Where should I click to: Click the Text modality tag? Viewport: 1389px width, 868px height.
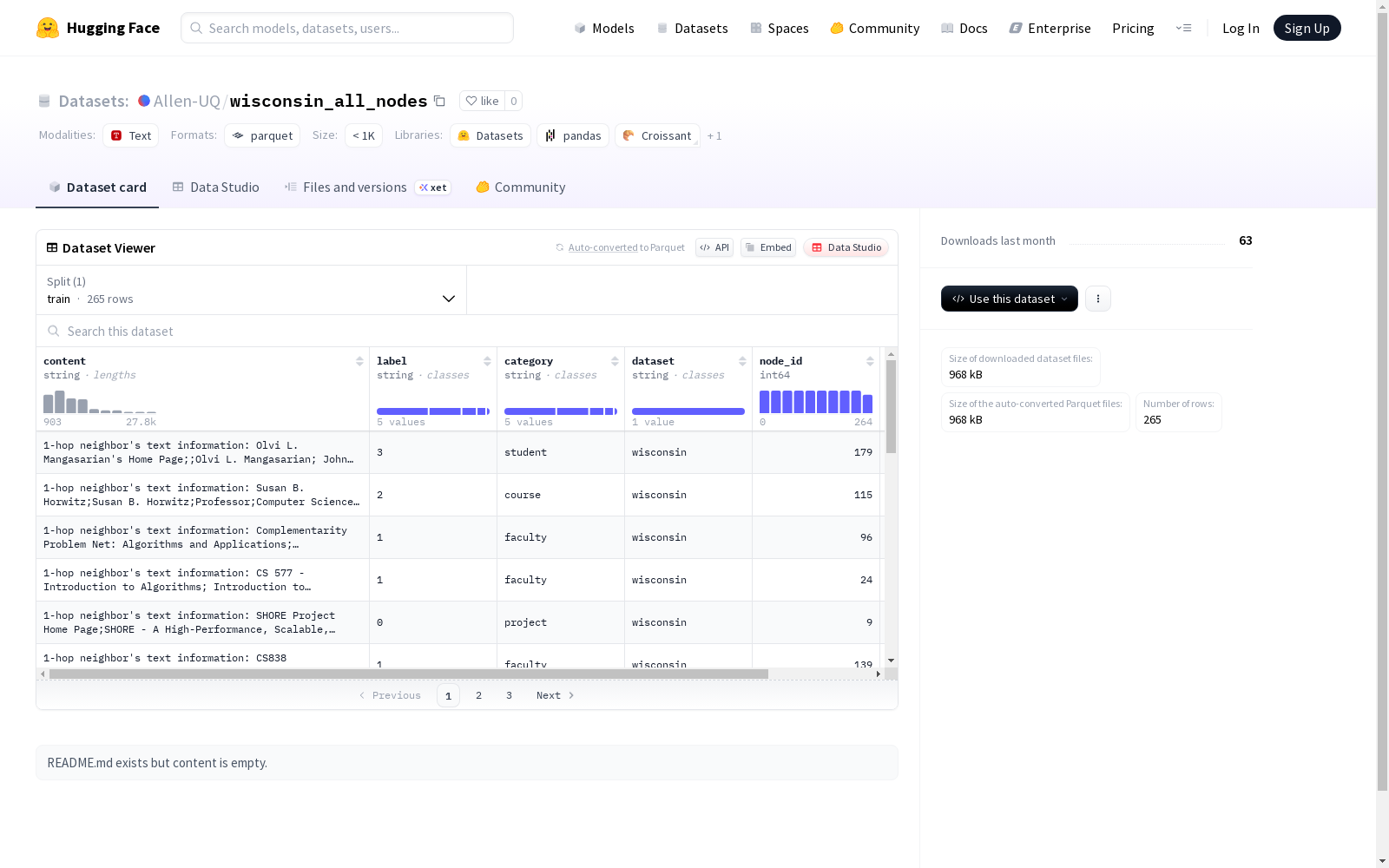[131, 135]
